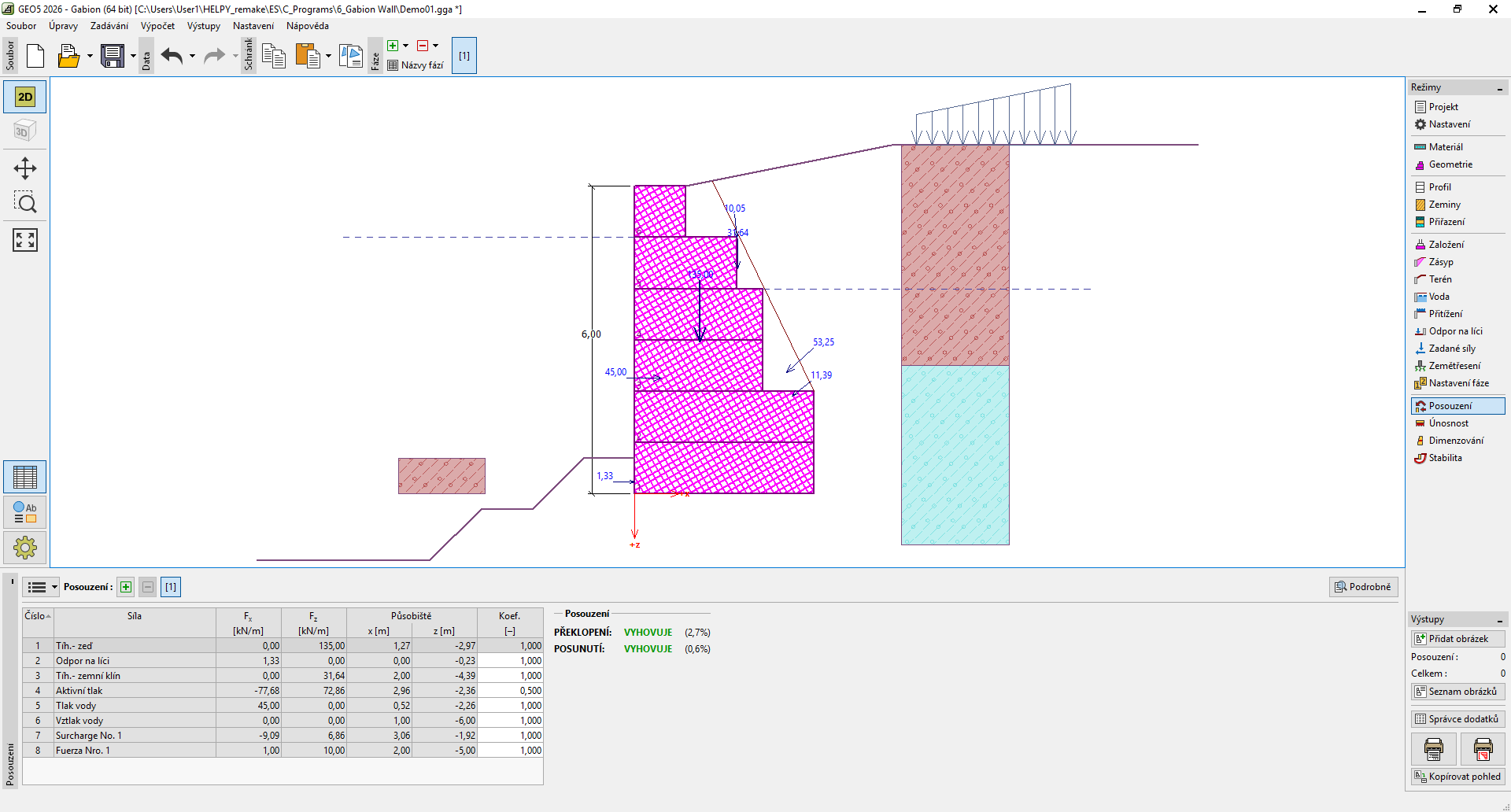This screenshot has height=812, width=1511.
Task: Select Stabilita in the modes tree
Action: pyautogui.click(x=1445, y=458)
